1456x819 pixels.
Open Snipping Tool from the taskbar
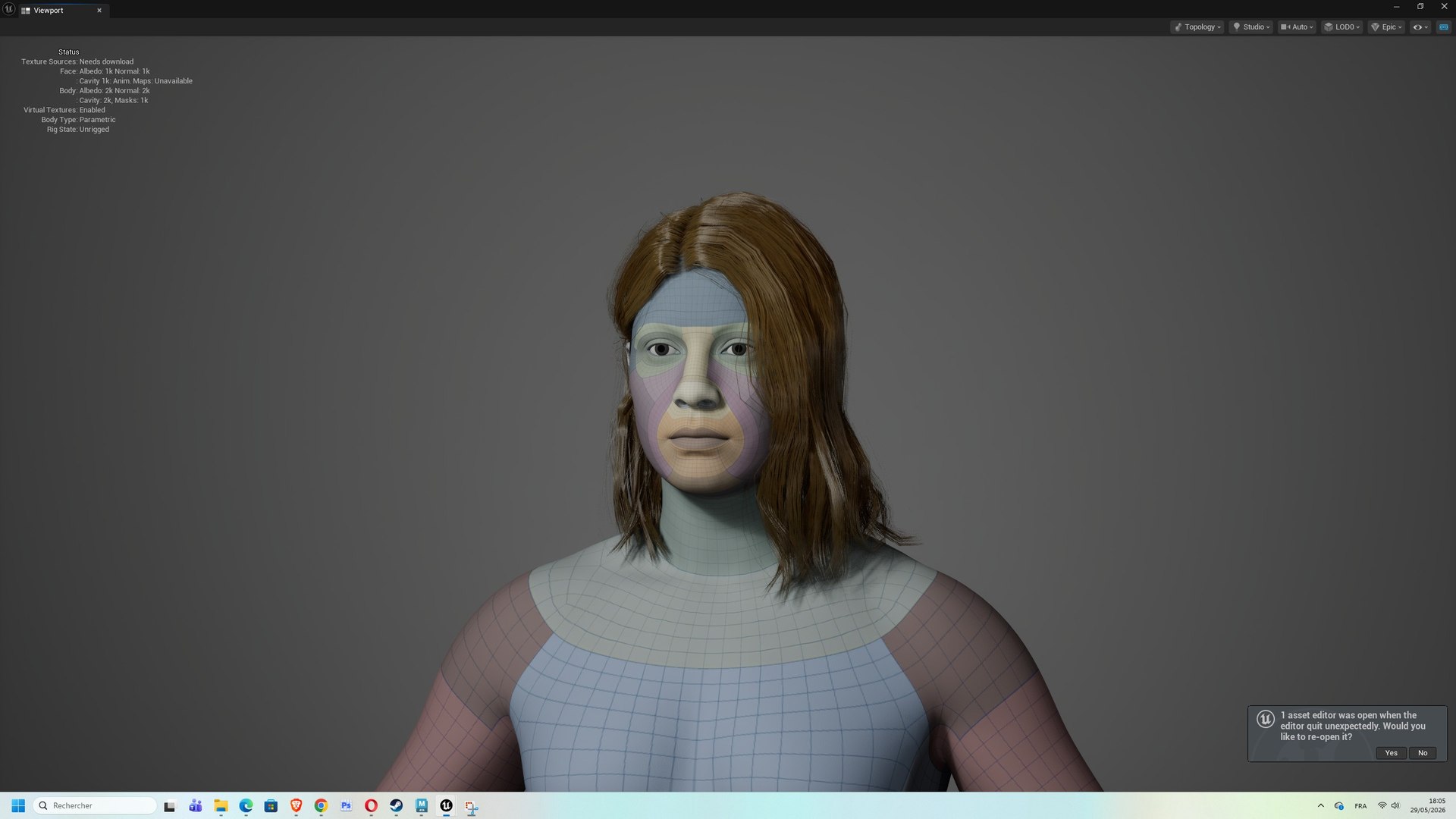pos(471,807)
